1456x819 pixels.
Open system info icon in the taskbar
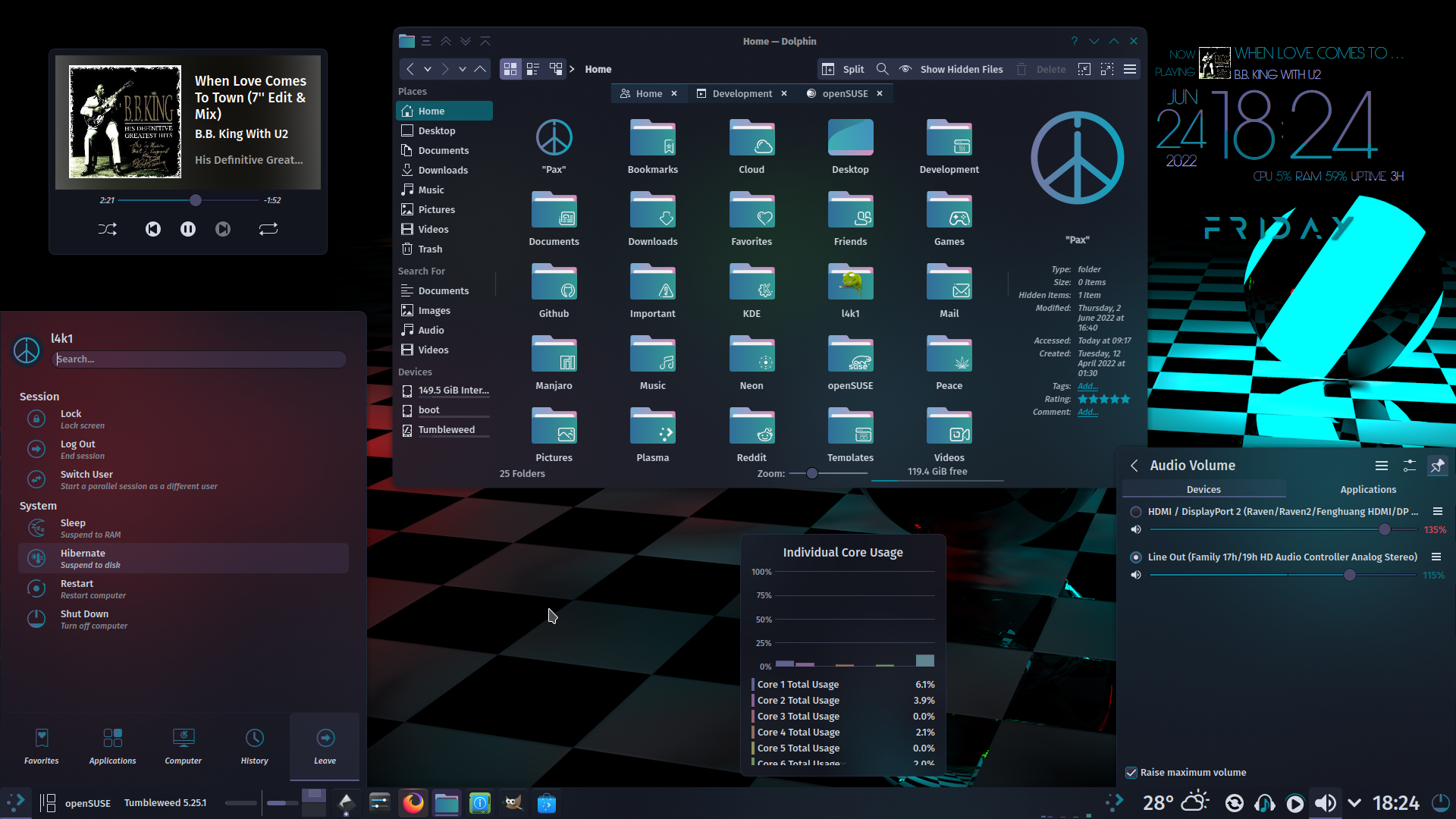(x=480, y=803)
